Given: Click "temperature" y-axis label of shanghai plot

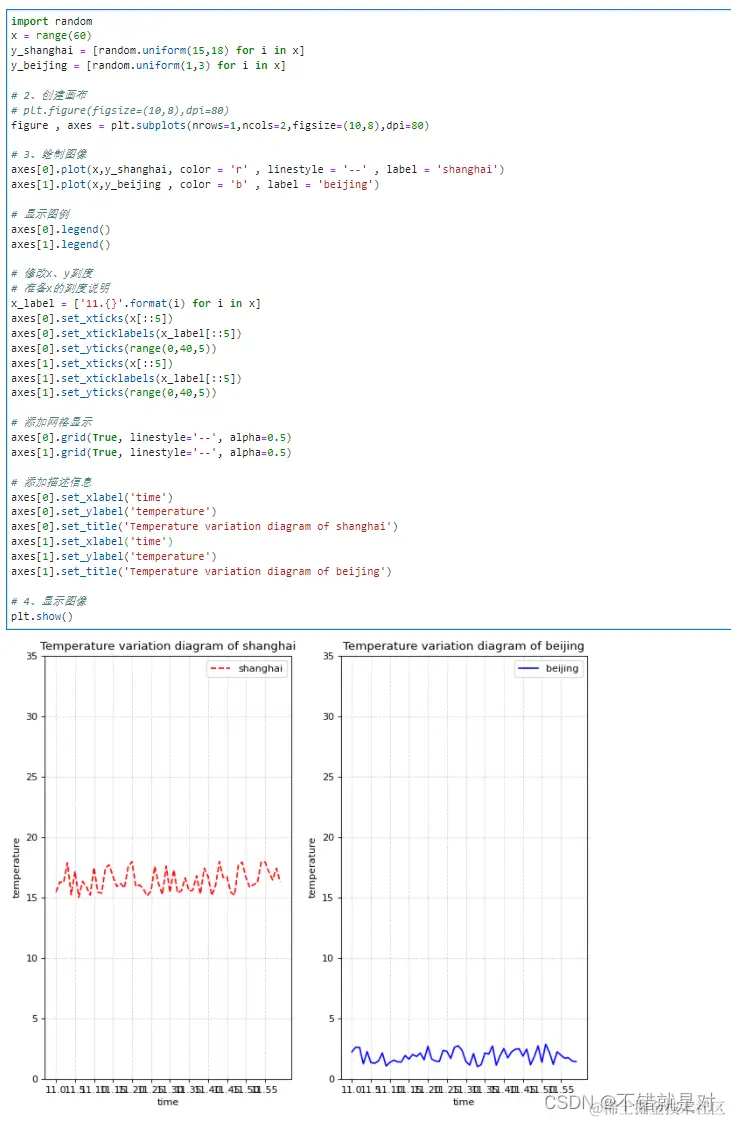Looking at the screenshot, I should coord(16,868).
